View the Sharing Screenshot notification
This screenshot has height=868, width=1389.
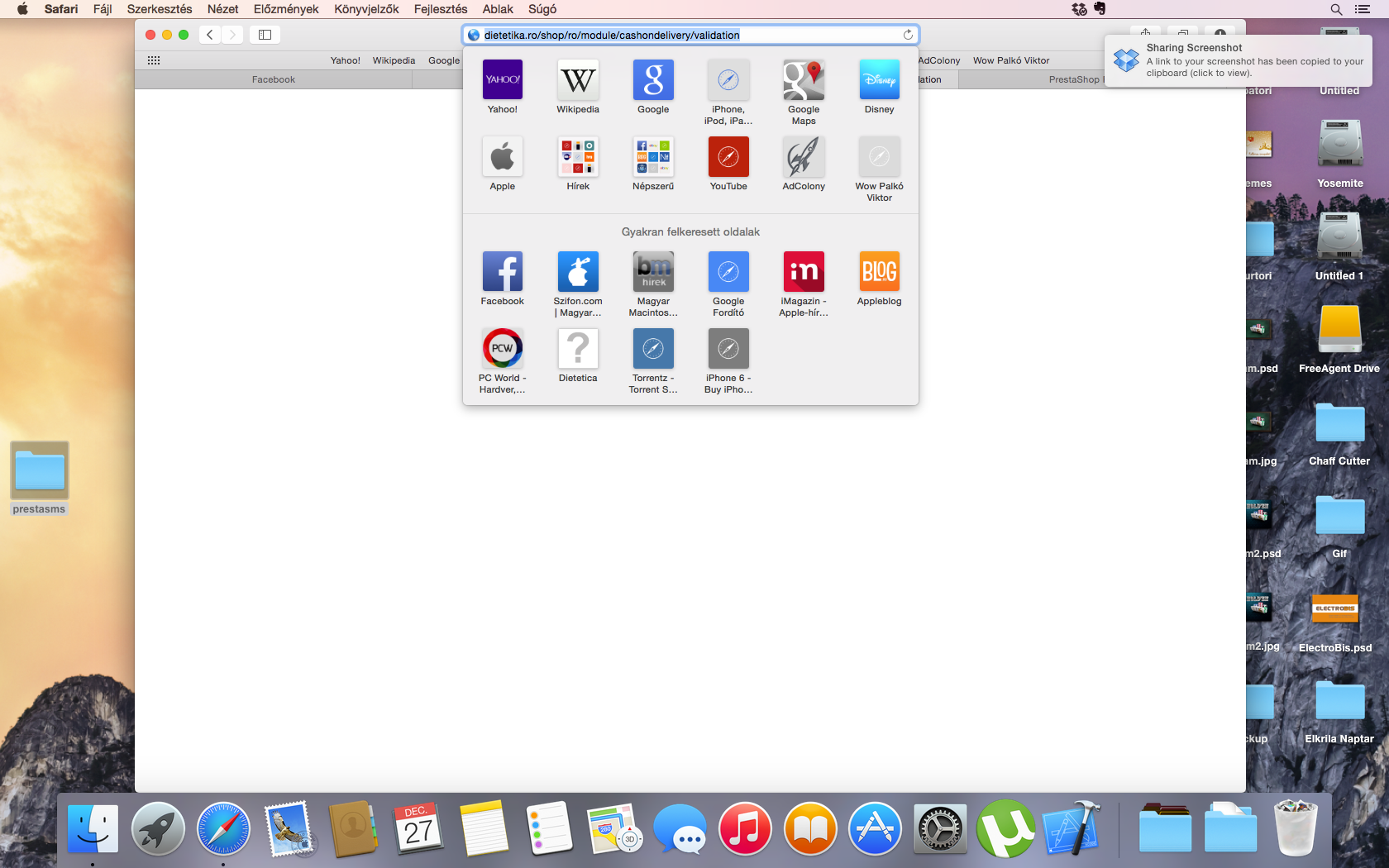point(1239,60)
